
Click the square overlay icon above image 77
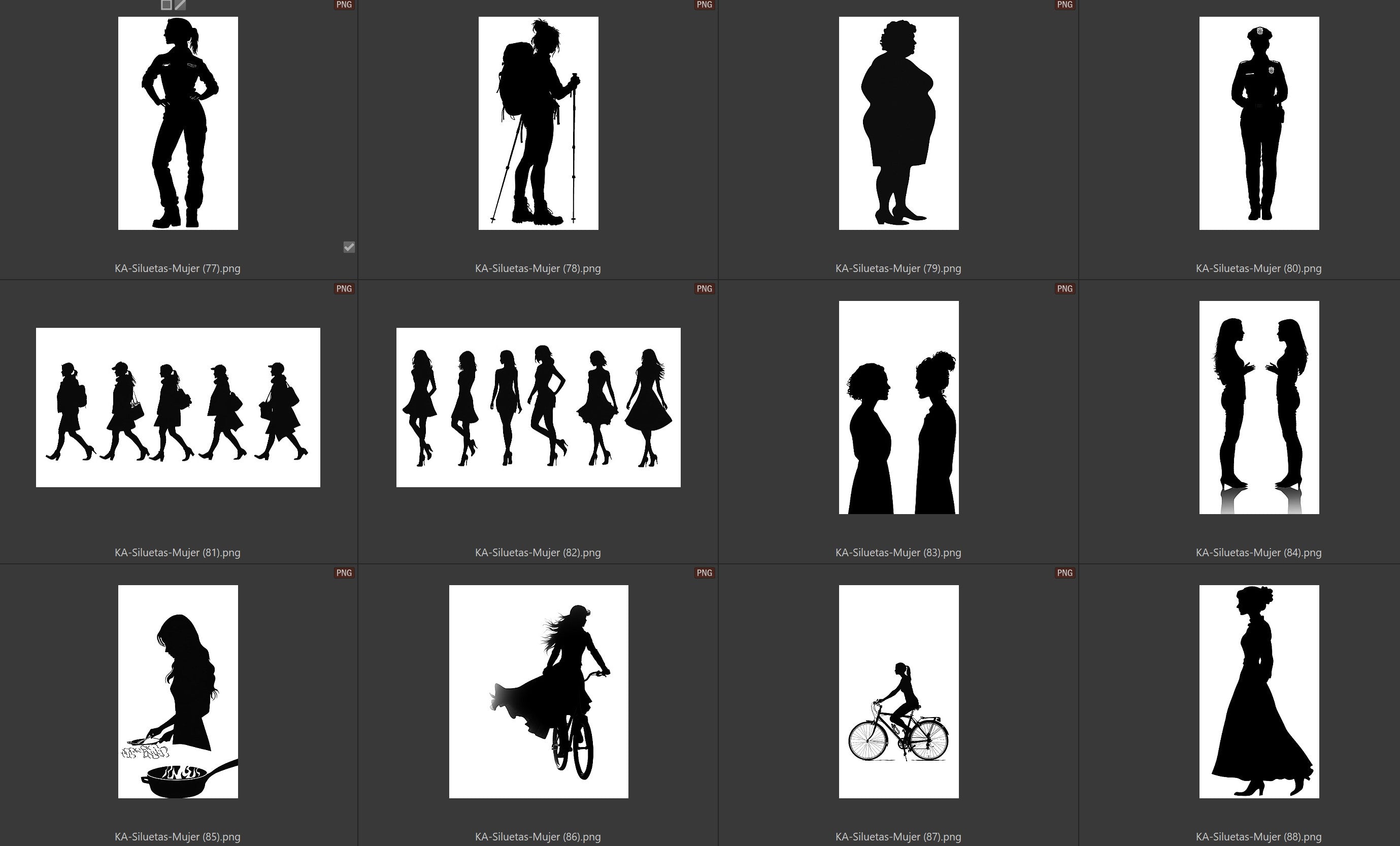[166, 5]
